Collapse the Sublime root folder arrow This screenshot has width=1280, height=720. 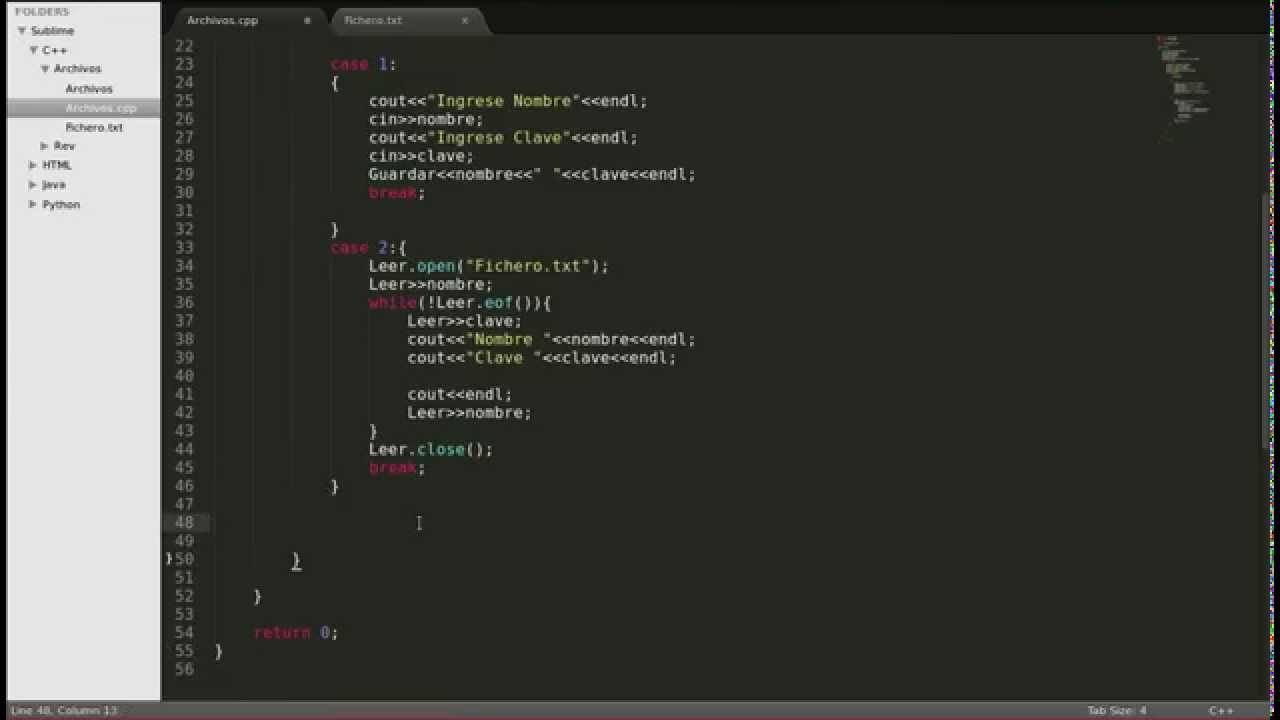(x=21, y=31)
